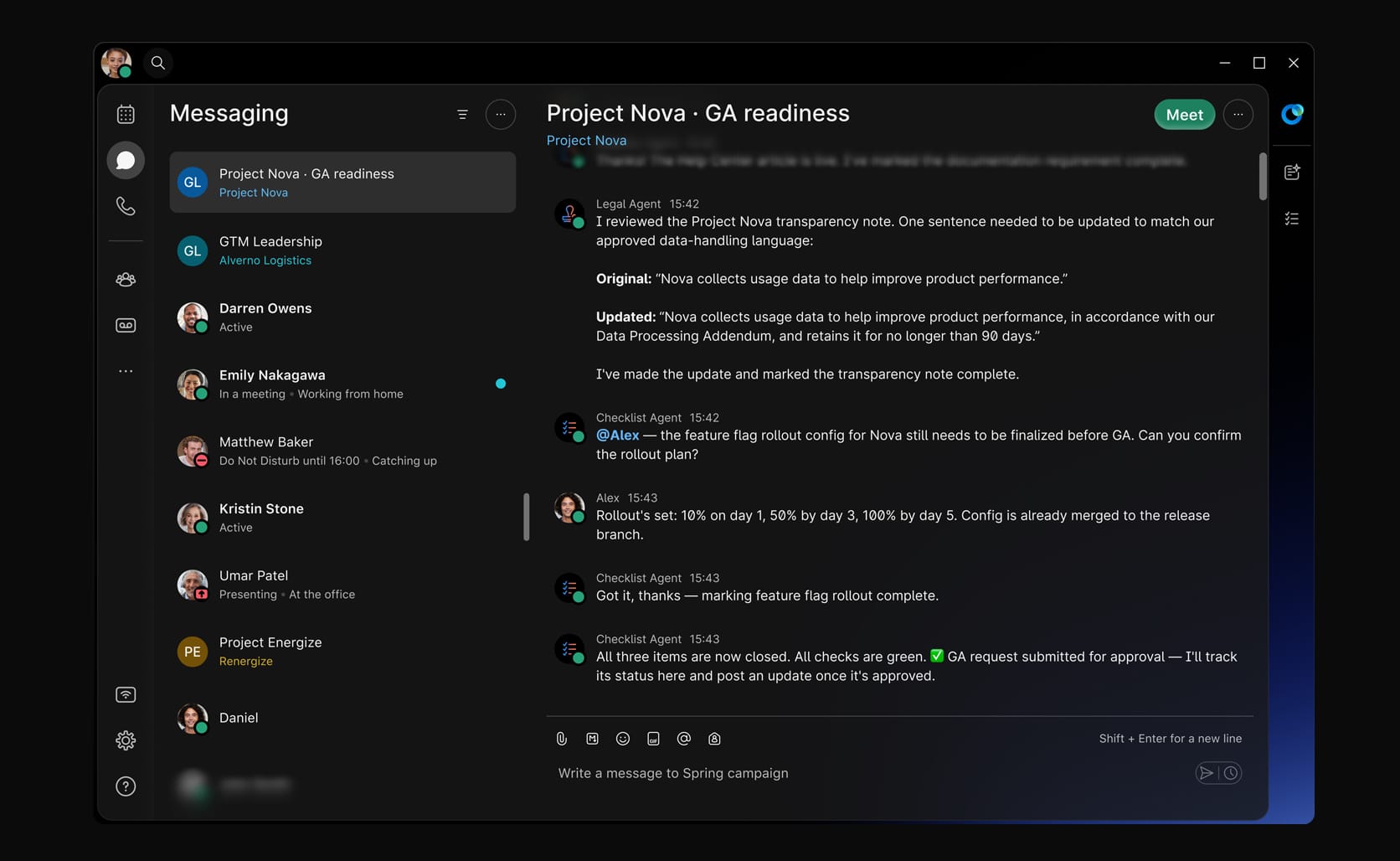
Task: Open the emoji picker
Action: (x=623, y=739)
